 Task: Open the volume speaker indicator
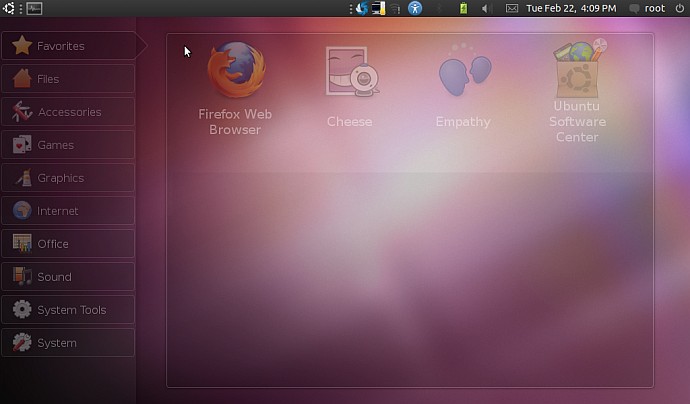coord(486,8)
